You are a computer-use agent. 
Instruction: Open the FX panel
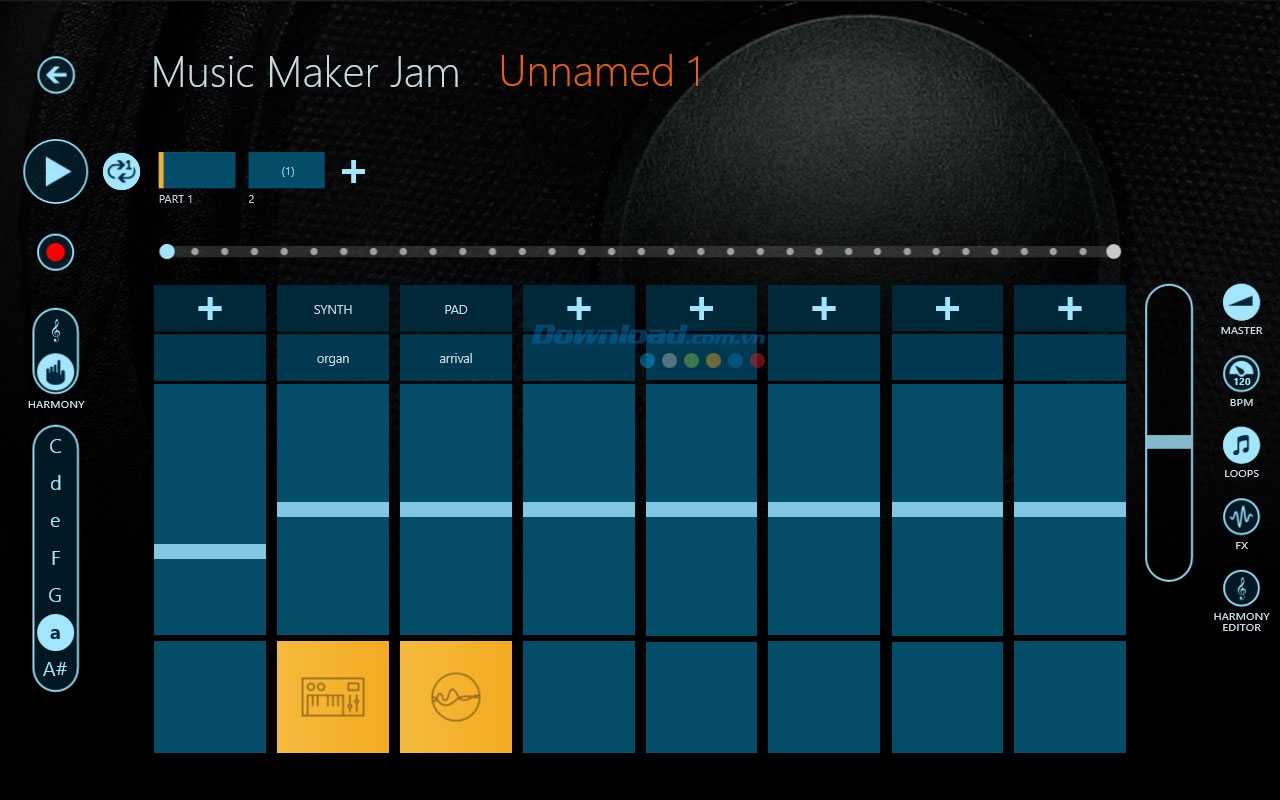[x=1241, y=518]
